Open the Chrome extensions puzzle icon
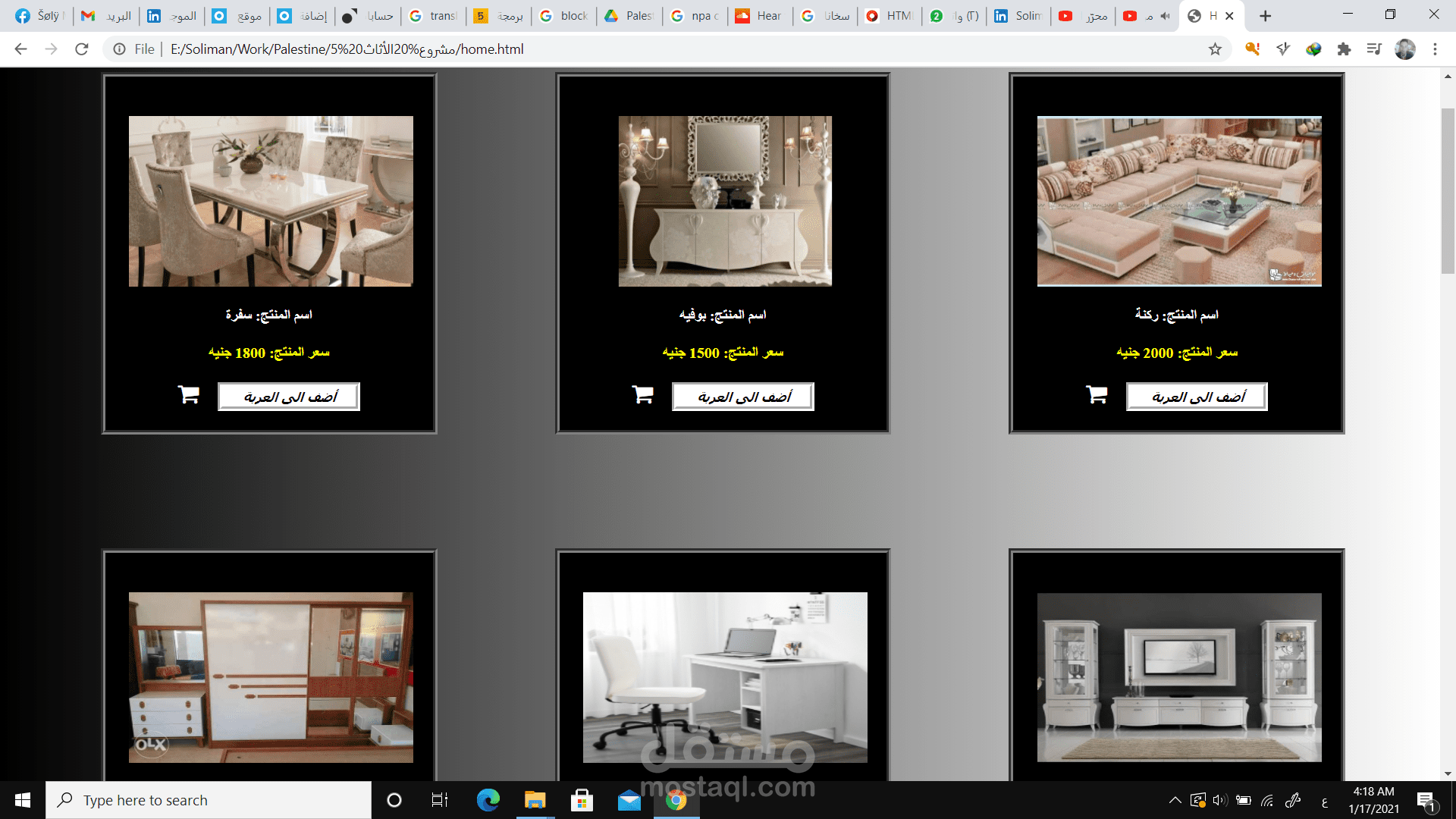The width and height of the screenshot is (1456, 819). pyautogui.click(x=1344, y=49)
